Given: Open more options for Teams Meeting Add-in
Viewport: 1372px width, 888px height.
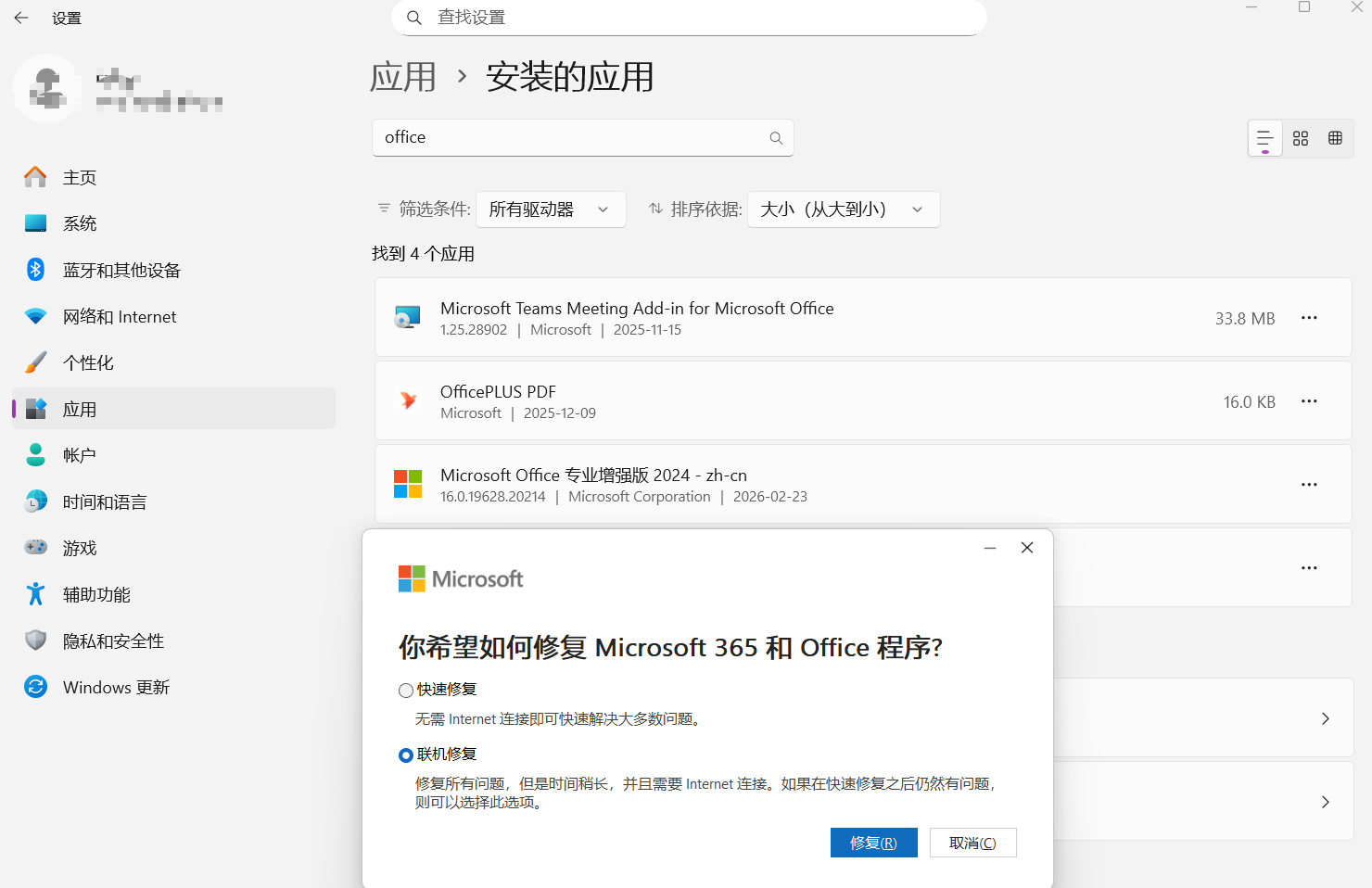Looking at the screenshot, I should (1309, 318).
